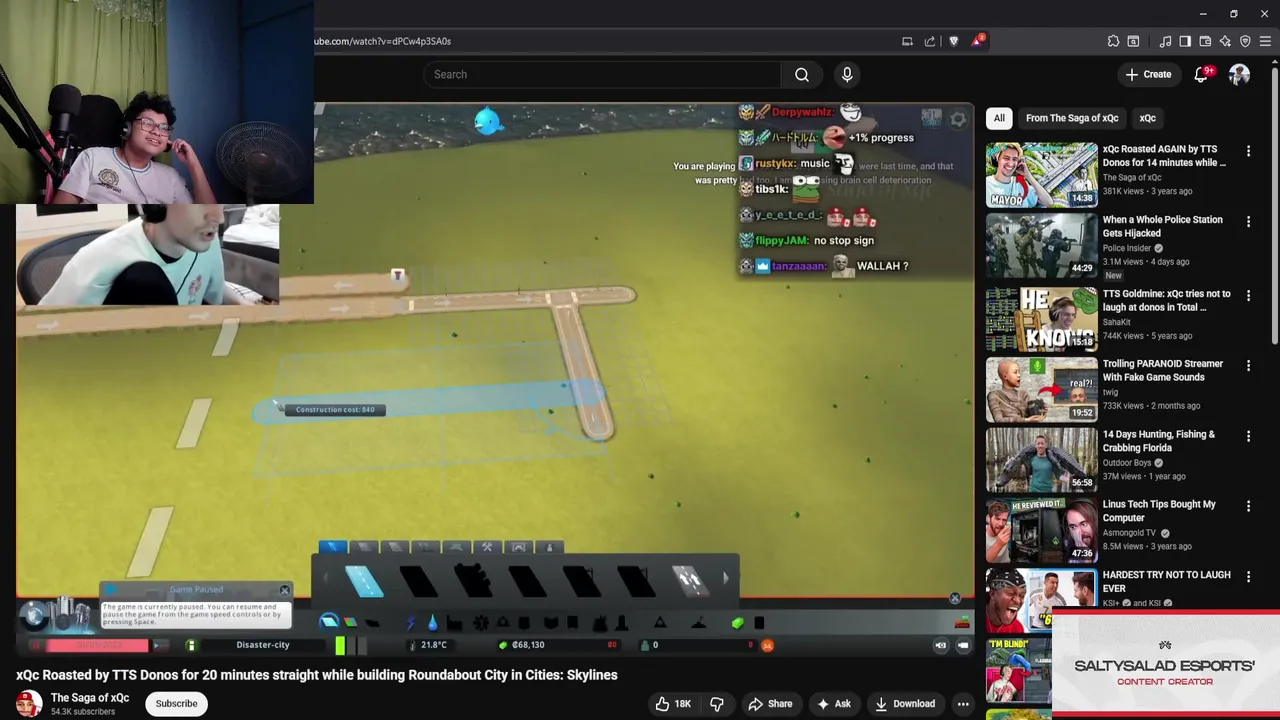
Task: Close the Game Paused tooltip
Action: 285,590
